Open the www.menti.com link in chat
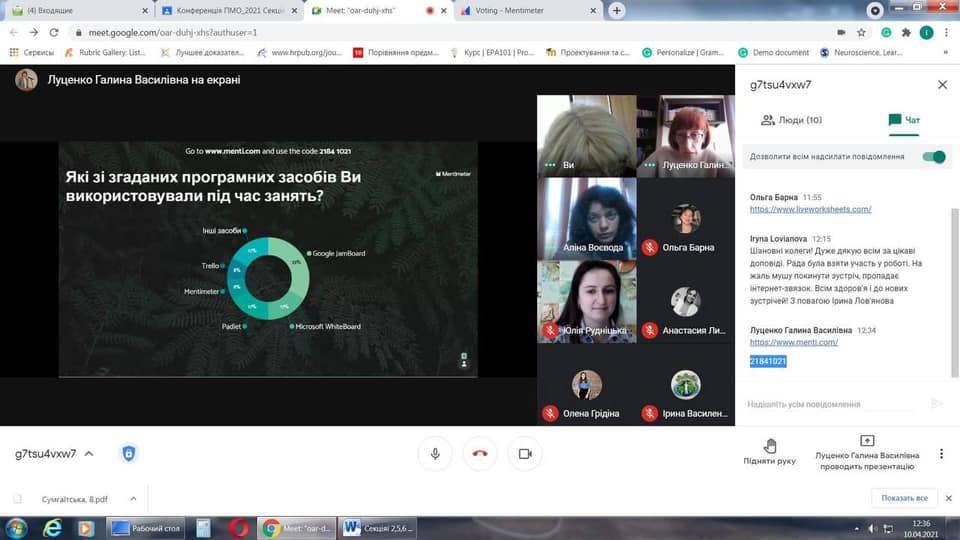This screenshot has height=540, width=960. (793, 342)
